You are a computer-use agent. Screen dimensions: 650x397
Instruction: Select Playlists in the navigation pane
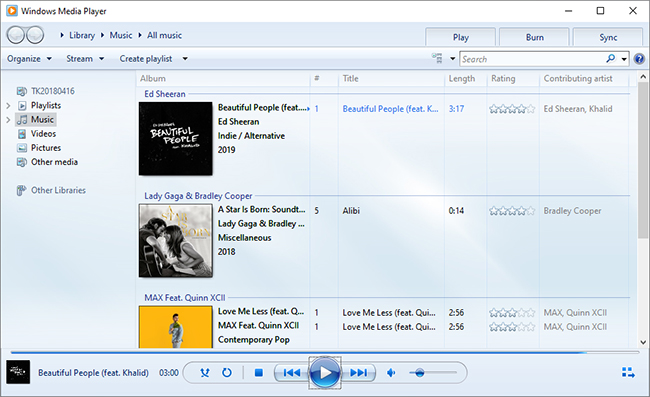(x=46, y=105)
